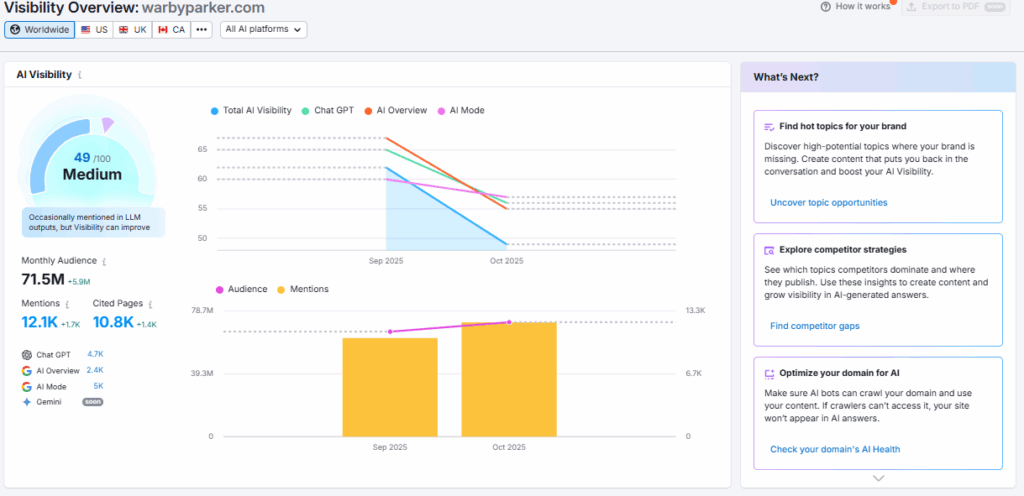
Task: Toggle Total AI Visibility line in legend
Action: click(252, 110)
